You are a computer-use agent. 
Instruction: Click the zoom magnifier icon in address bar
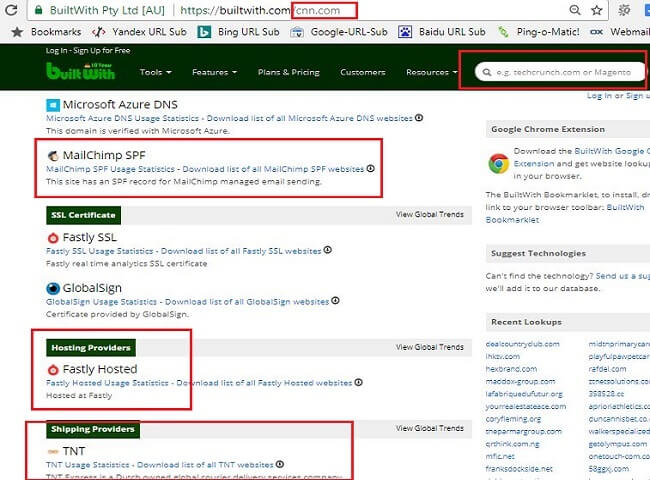[x=575, y=10]
